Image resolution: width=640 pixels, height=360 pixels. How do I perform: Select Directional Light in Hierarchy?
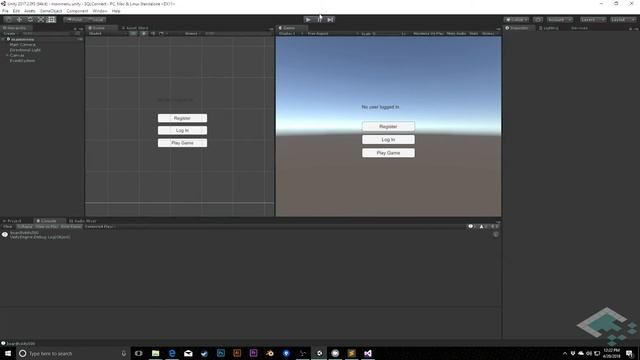point(25,50)
